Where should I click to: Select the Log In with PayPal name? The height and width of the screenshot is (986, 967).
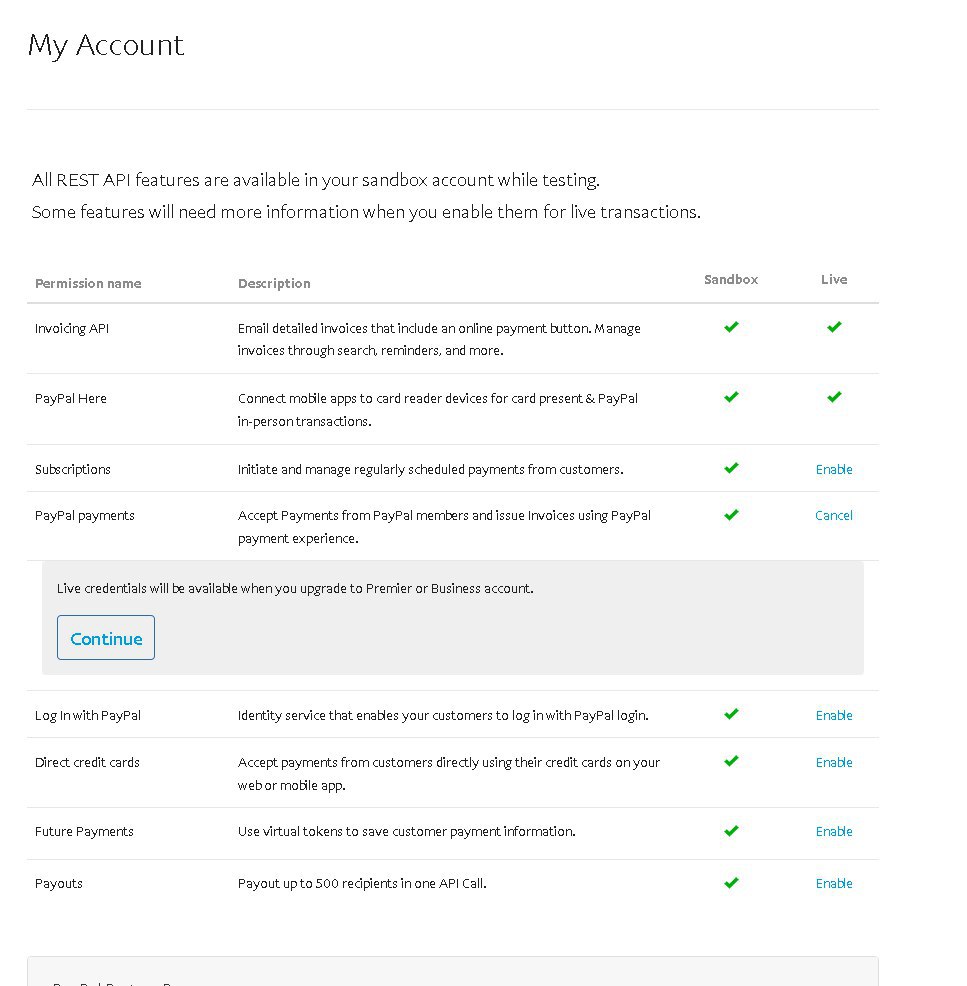[87, 716]
